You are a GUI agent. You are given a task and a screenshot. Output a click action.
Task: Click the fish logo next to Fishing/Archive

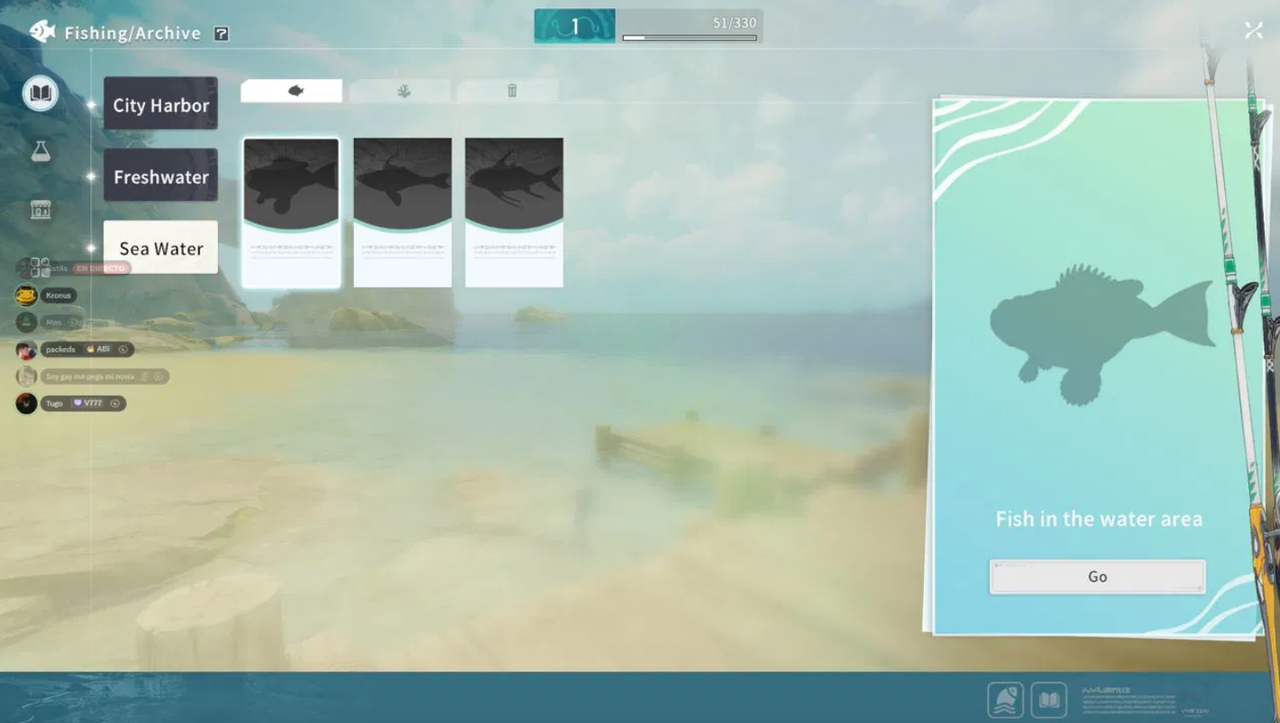(x=42, y=32)
